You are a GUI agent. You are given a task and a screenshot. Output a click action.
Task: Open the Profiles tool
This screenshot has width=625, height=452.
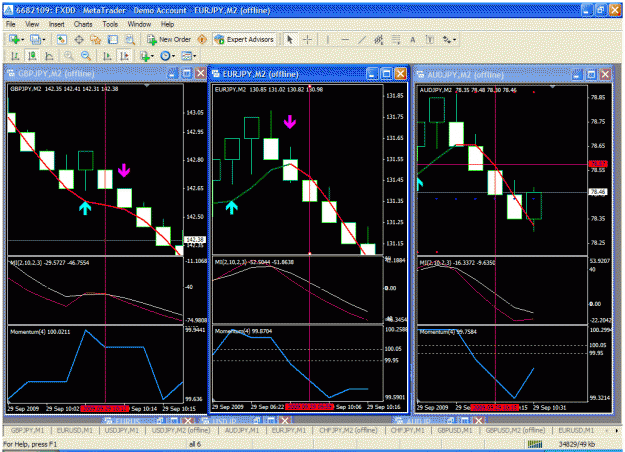click(x=35, y=39)
